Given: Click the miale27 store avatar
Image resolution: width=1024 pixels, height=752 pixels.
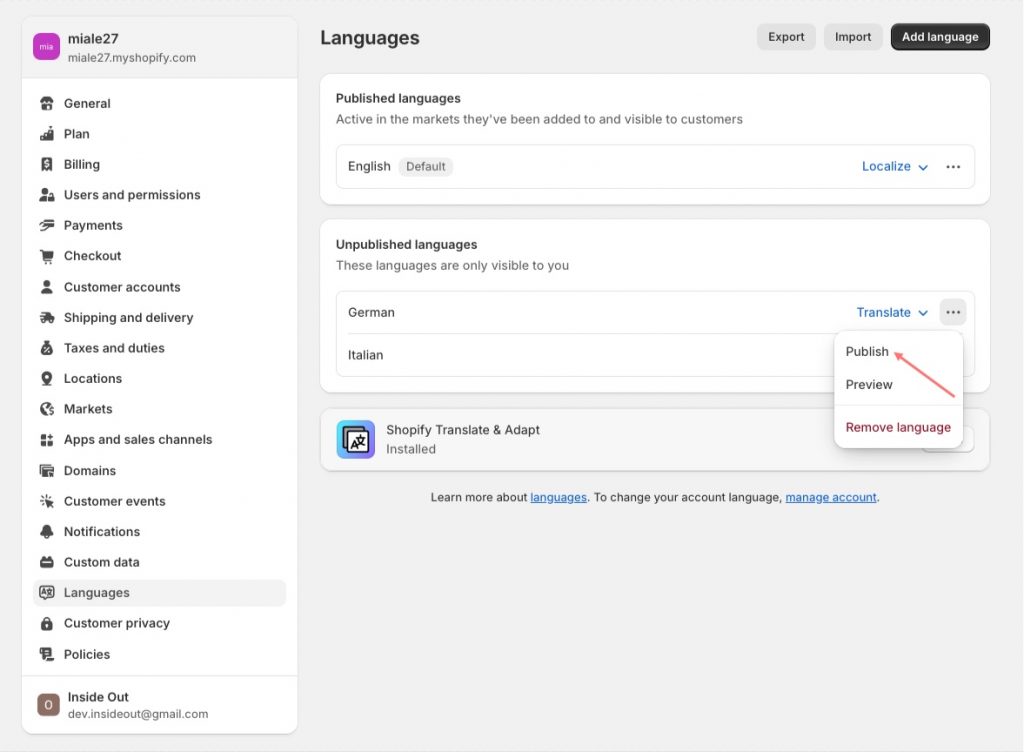Looking at the screenshot, I should tap(46, 46).
